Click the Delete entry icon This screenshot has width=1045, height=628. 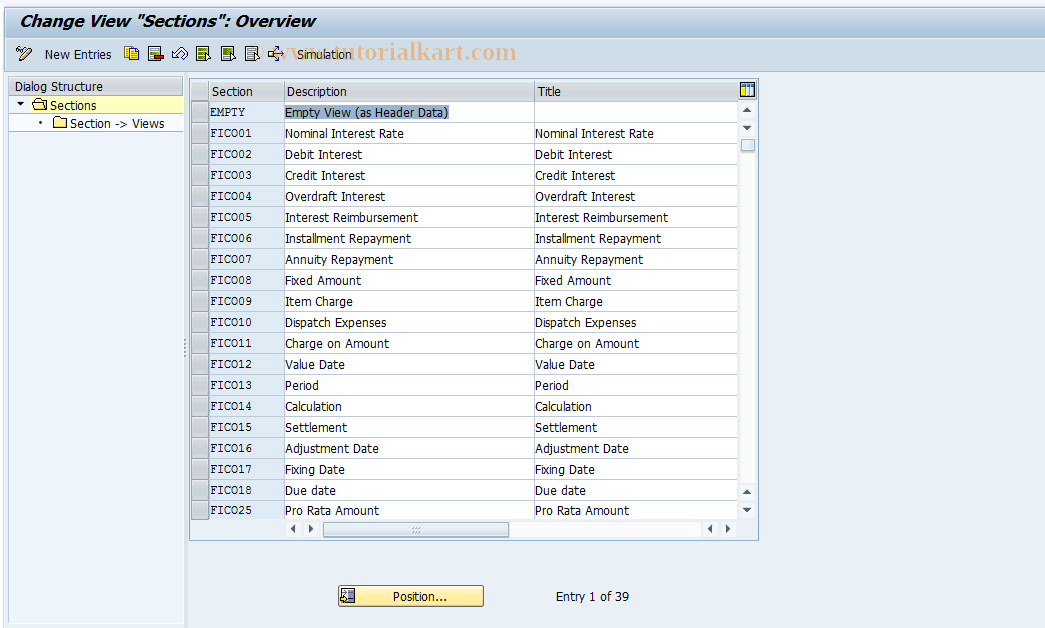(156, 54)
